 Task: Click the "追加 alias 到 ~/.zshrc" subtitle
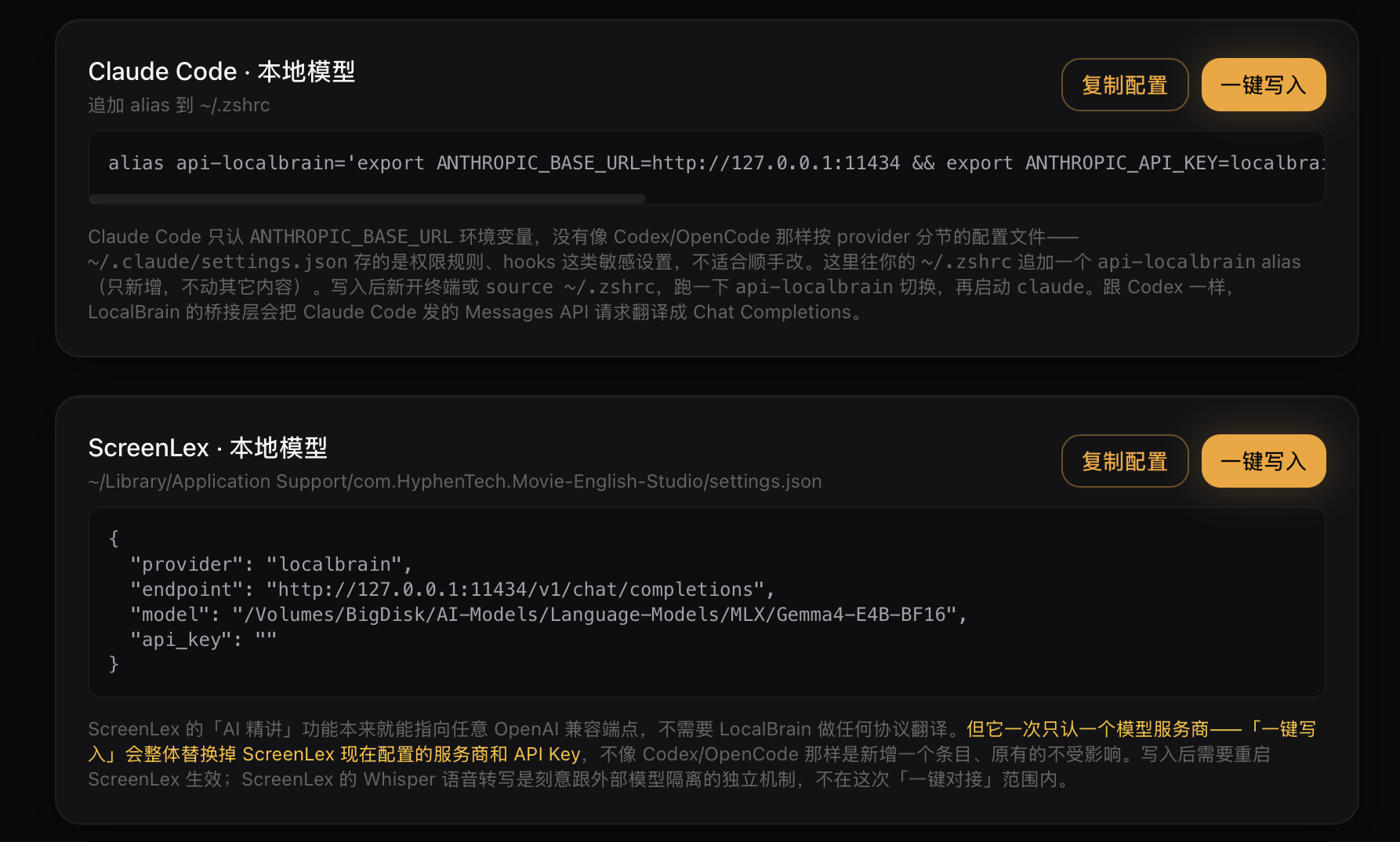tap(179, 105)
